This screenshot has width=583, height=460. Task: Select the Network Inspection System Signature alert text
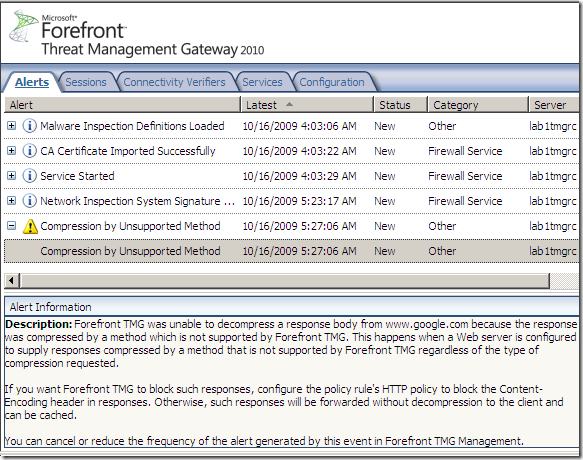[138, 201]
